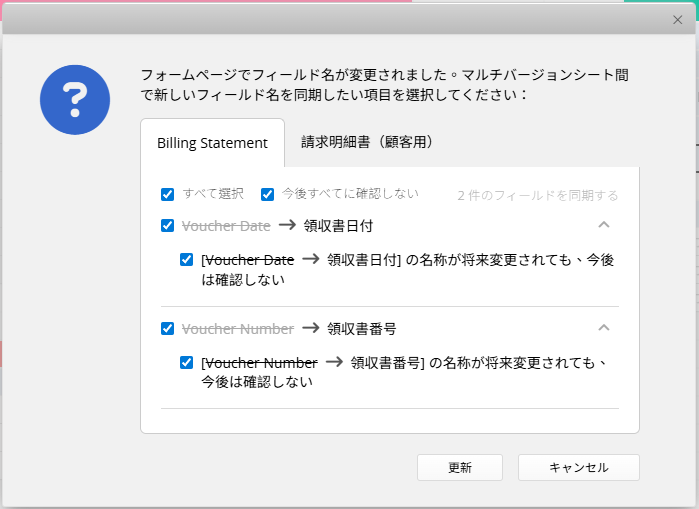Uncheck the Voucher Number → 領収書番号 row checkbox
This screenshot has height=509, width=699.
[168, 328]
